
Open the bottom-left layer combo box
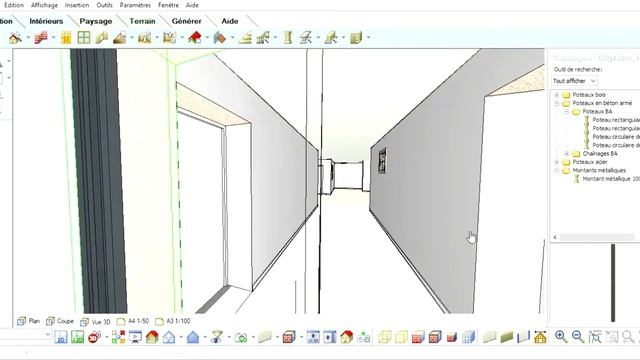click(x=26, y=335)
